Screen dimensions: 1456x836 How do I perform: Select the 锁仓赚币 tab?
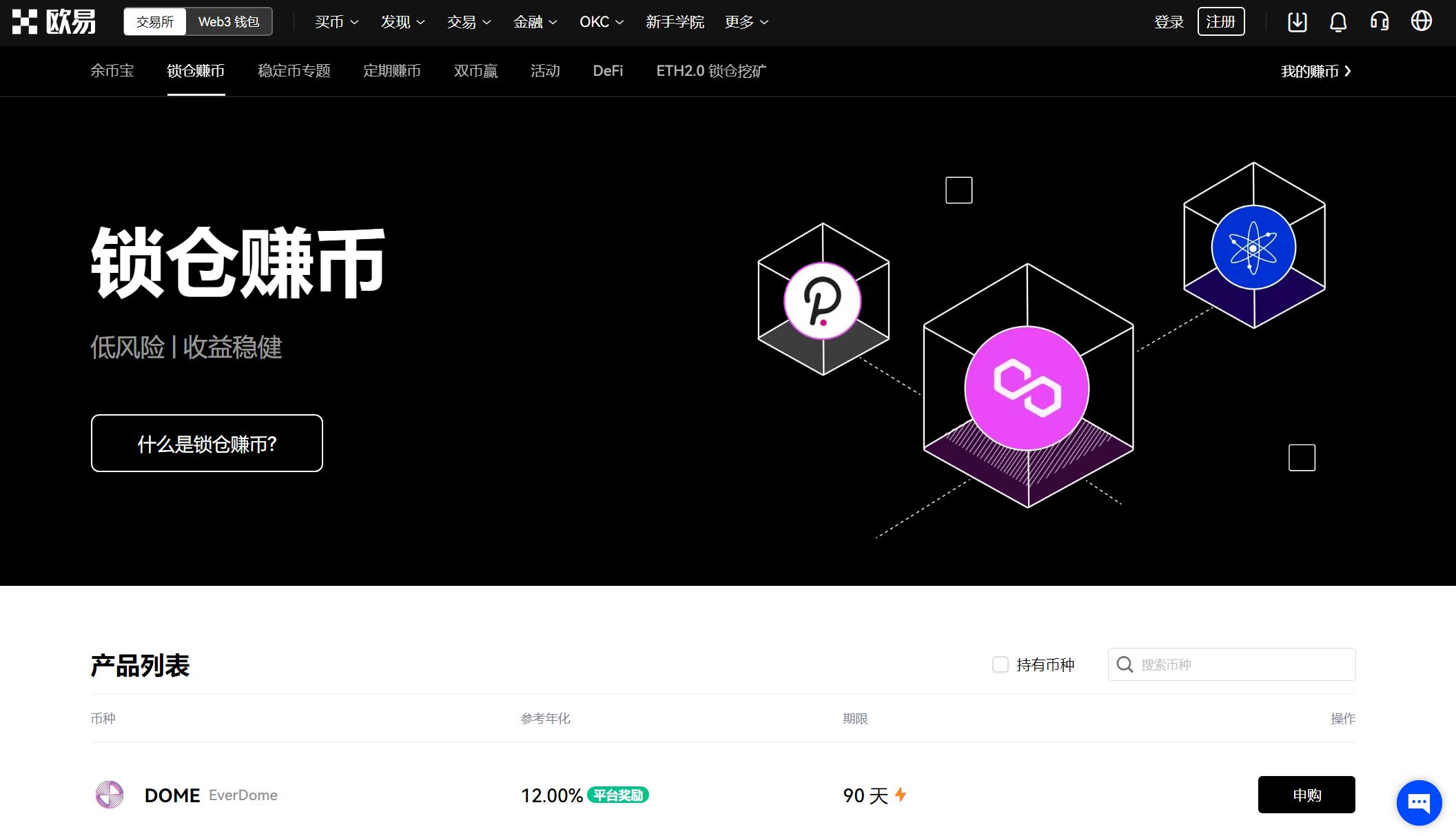(x=196, y=71)
